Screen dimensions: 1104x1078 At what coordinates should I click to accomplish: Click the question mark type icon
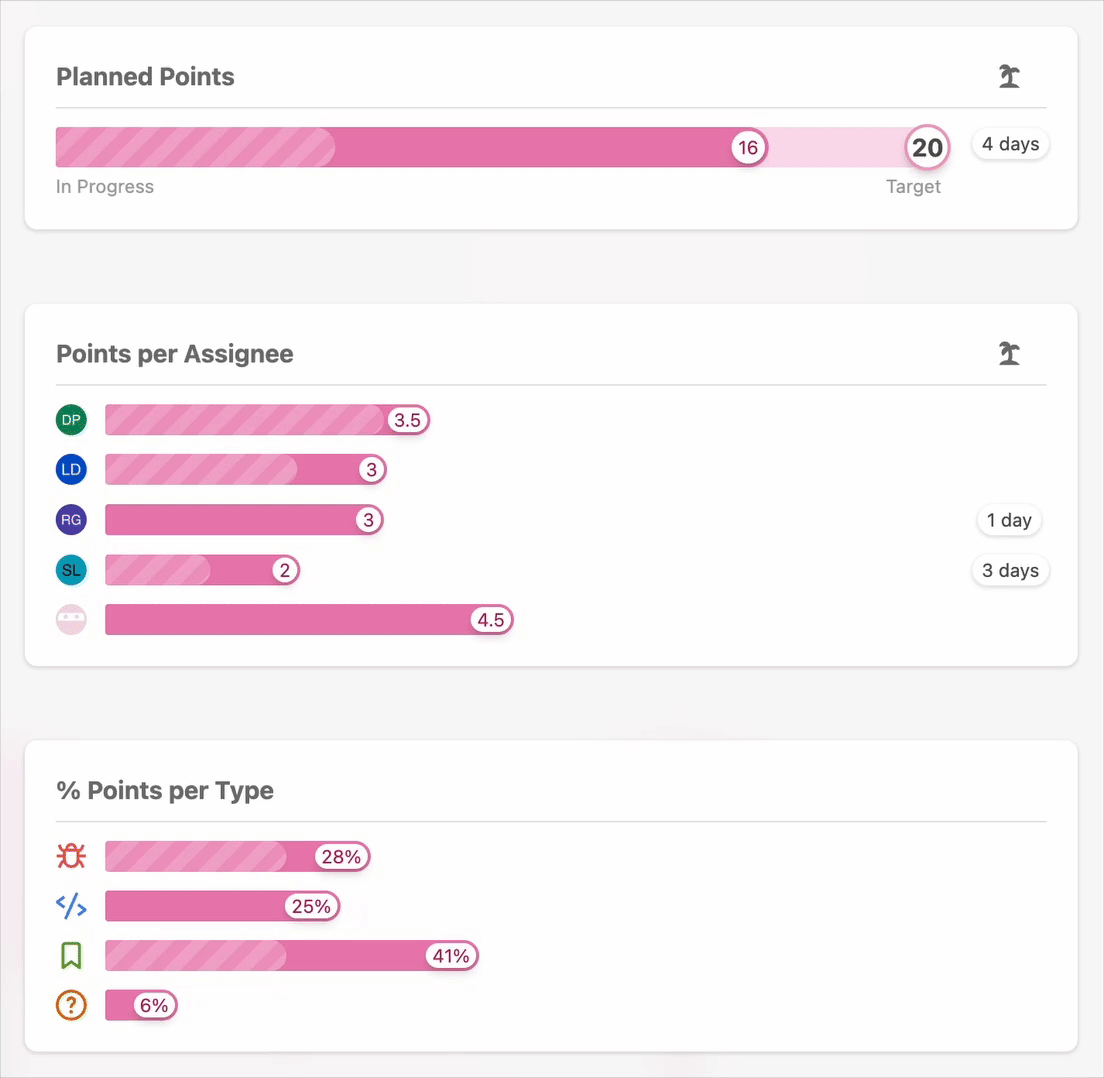click(71, 1005)
